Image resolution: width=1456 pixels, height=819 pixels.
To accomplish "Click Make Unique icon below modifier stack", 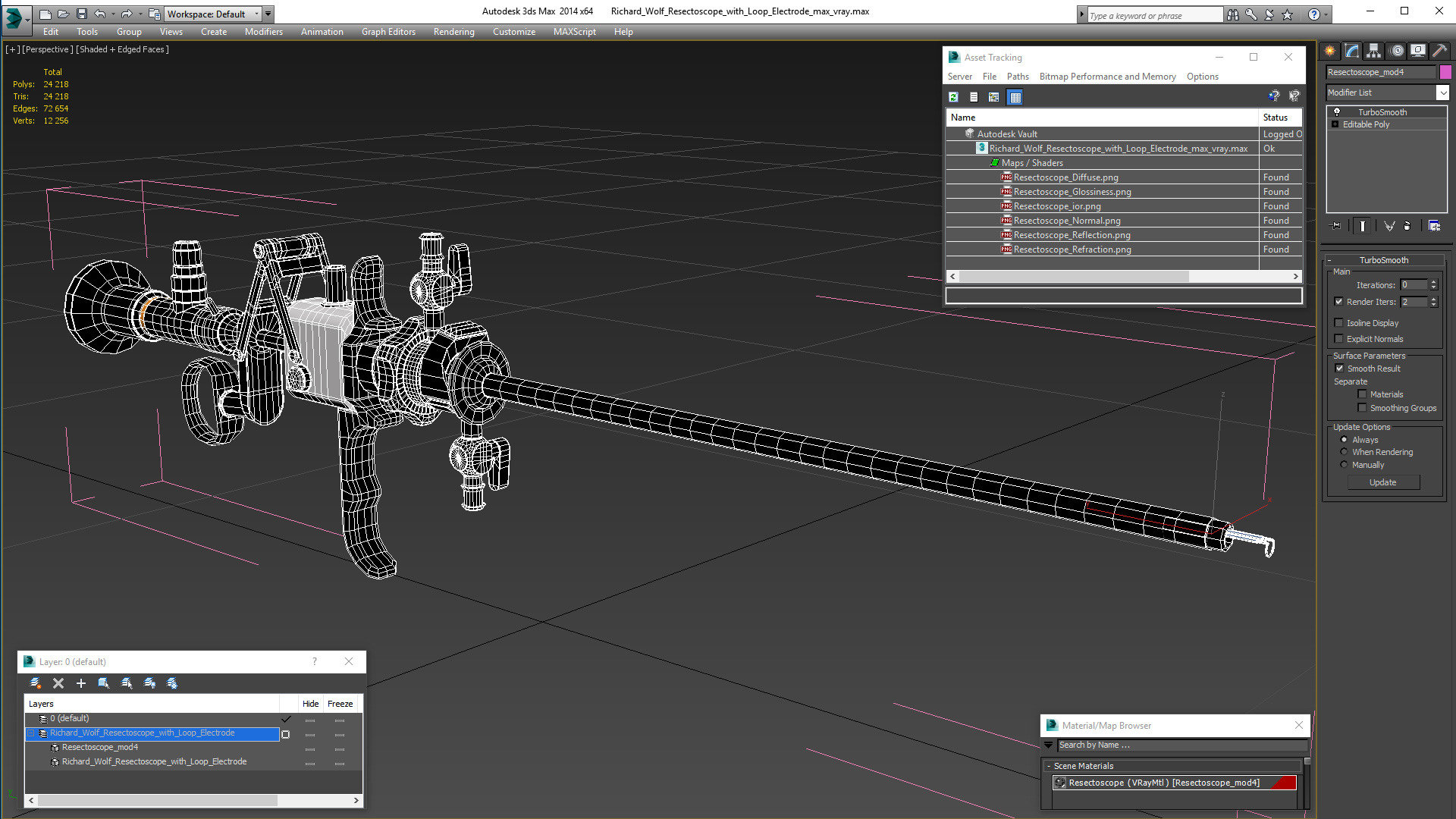I will click(1389, 226).
